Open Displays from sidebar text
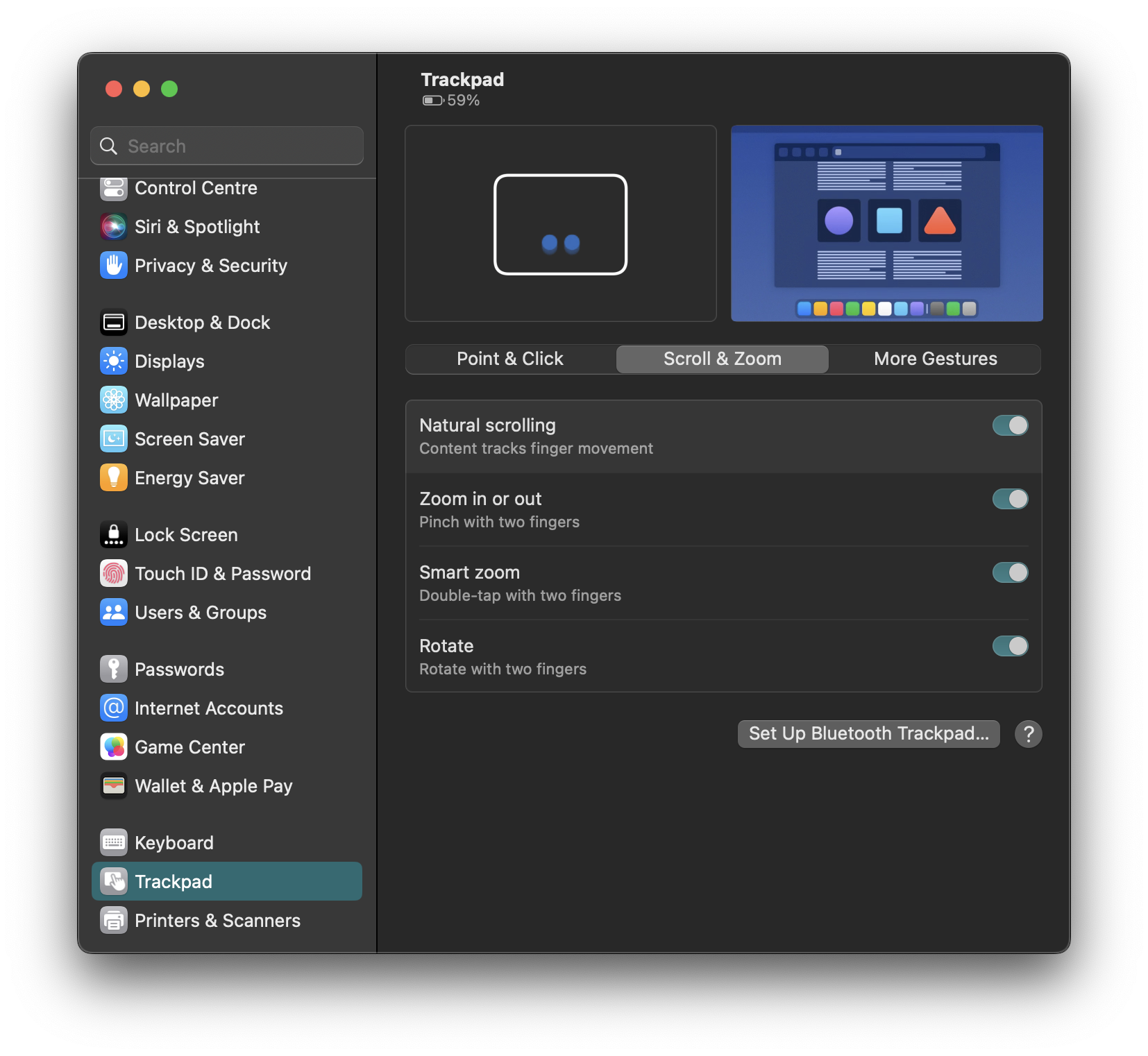This screenshot has width=1148, height=1056. [169, 361]
